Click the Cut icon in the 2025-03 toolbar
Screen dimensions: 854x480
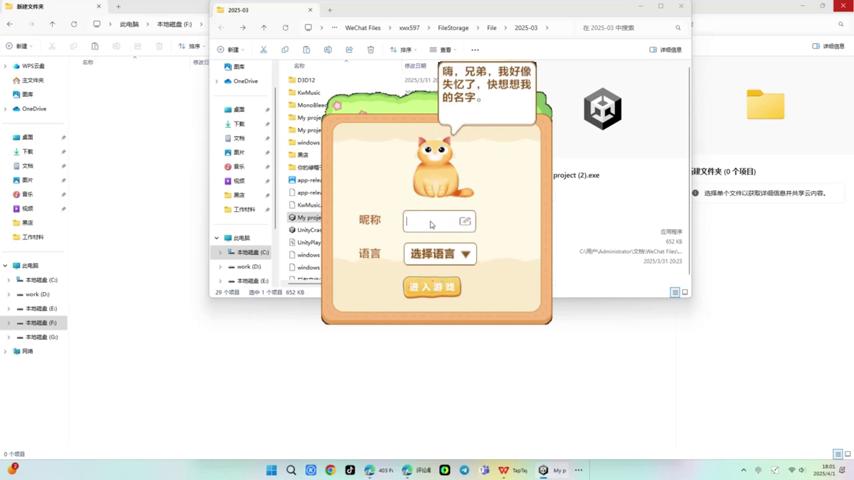coord(264,50)
